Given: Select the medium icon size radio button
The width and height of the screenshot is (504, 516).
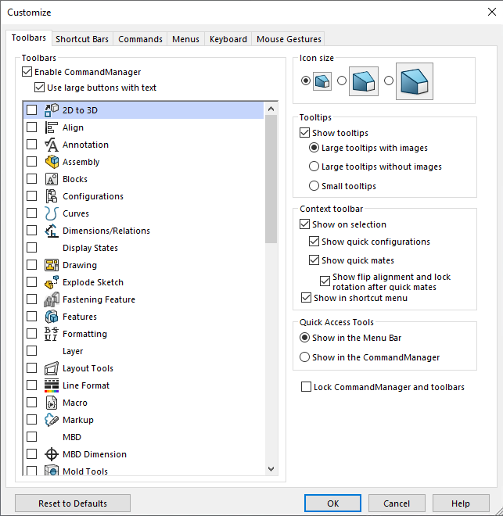Looking at the screenshot, I should coord(342,81).
